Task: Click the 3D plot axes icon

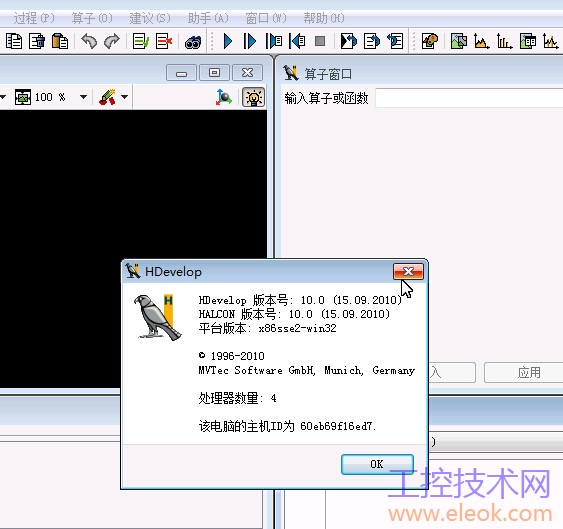Action: 224,97
